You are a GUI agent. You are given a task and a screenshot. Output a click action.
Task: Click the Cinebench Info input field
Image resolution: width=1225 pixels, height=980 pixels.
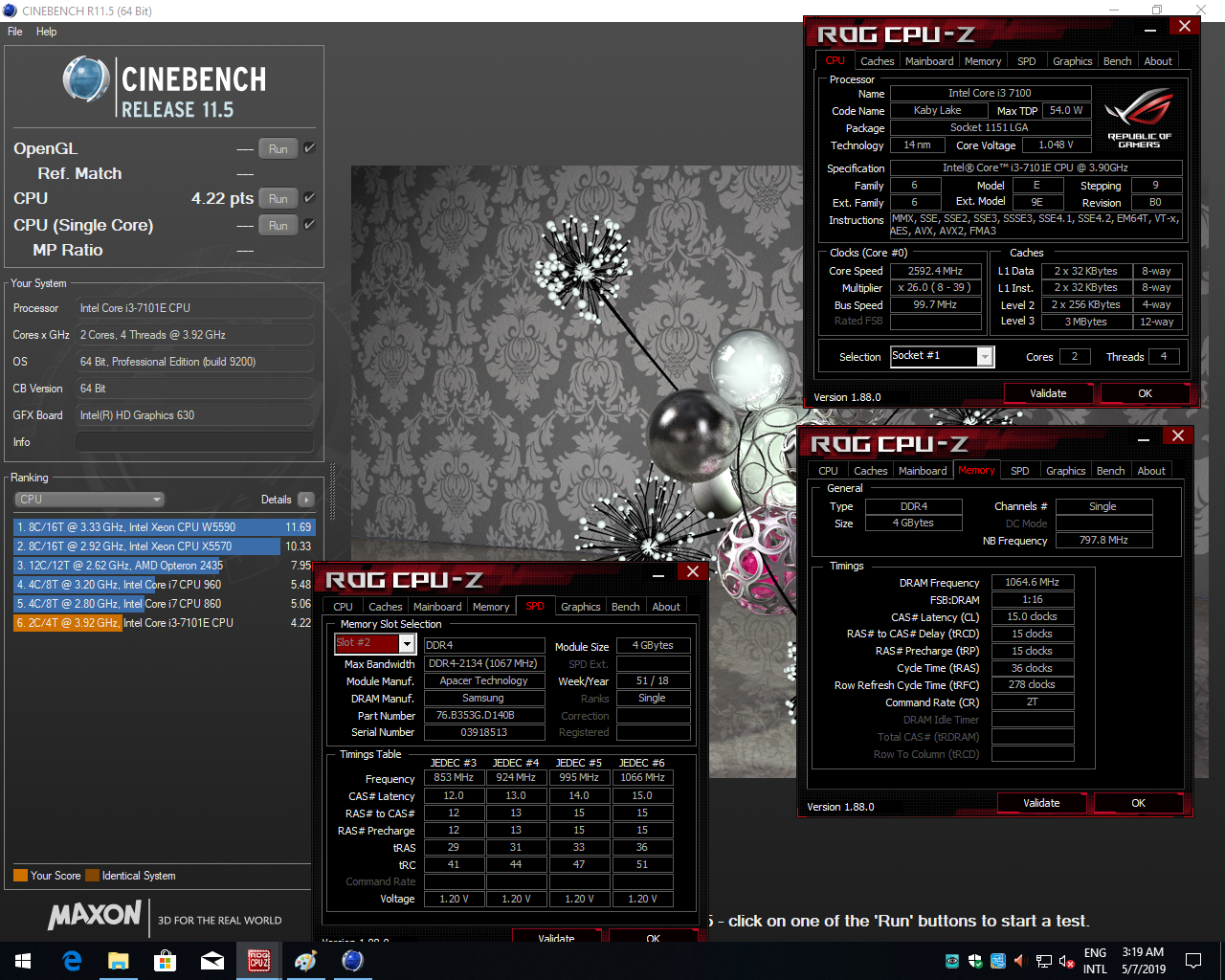(x=194, y=442)
